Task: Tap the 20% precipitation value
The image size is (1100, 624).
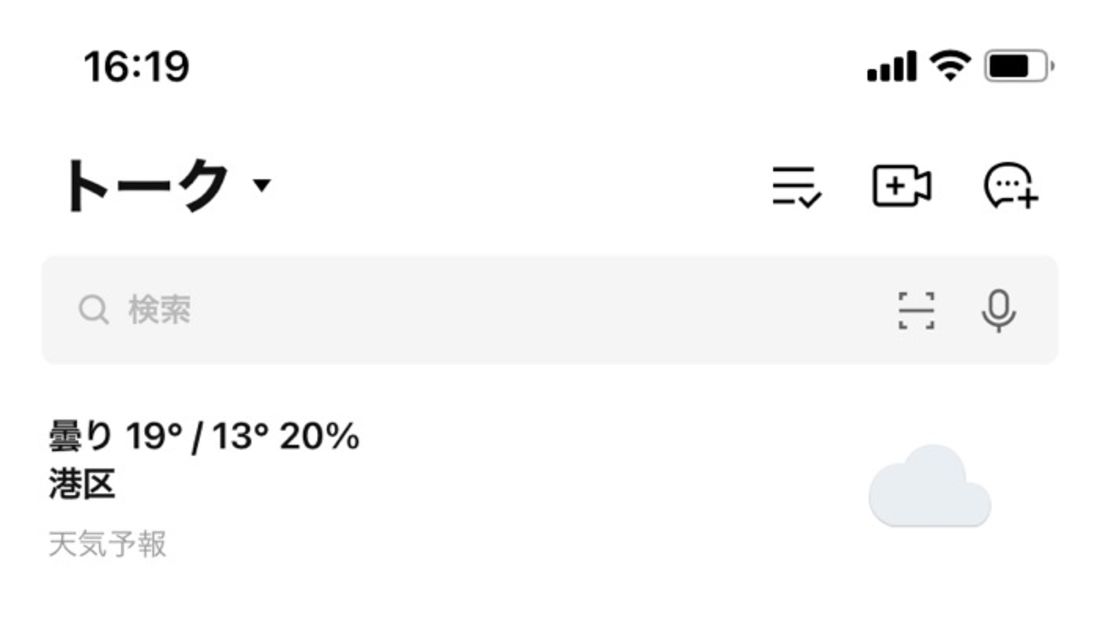Action: (320, 436)
